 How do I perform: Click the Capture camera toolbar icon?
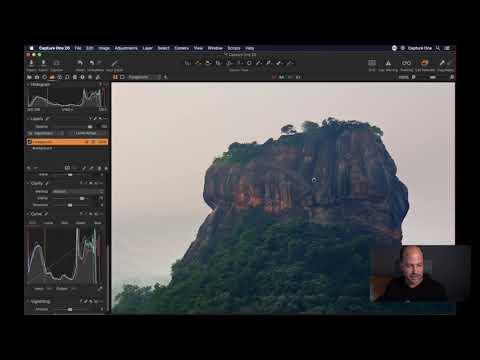tap(57, 63)
